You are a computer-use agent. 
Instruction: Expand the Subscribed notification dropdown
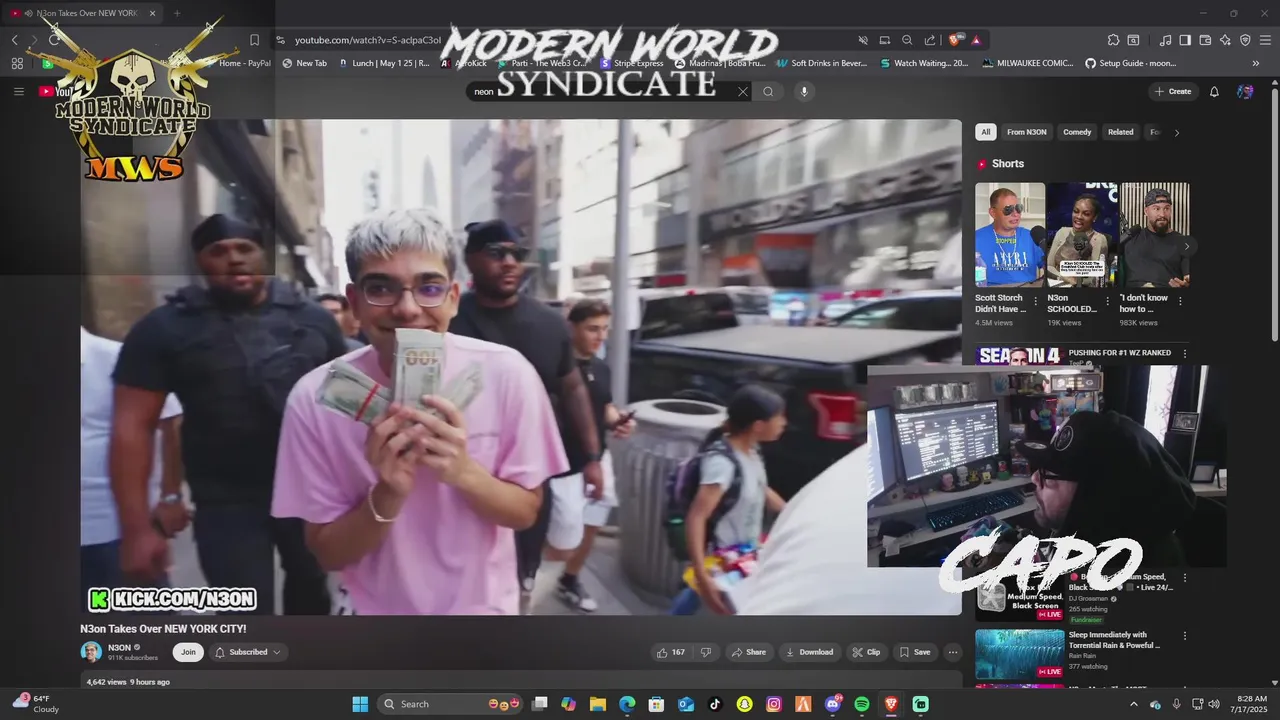pos(248,652)
